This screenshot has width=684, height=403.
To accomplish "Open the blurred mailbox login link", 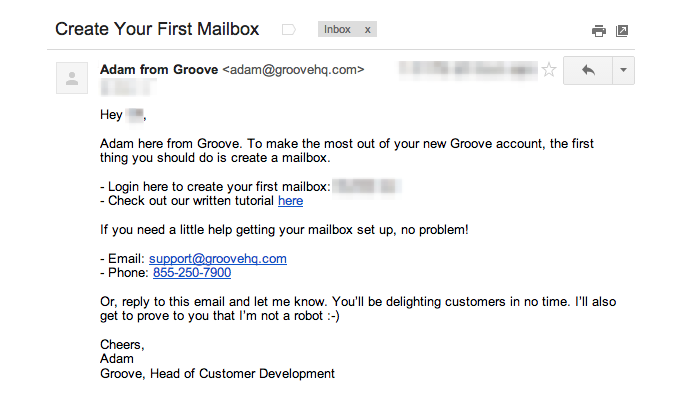I will (x=367, y=186).
